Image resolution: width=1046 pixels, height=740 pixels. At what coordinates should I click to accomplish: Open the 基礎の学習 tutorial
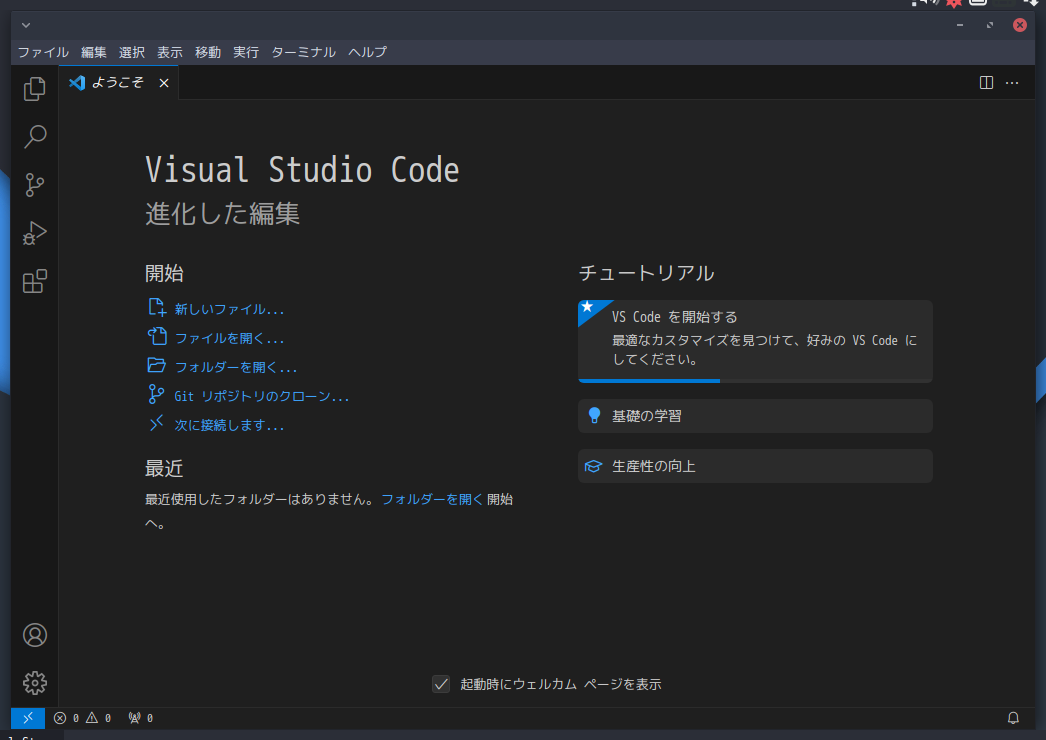point(755,416)
